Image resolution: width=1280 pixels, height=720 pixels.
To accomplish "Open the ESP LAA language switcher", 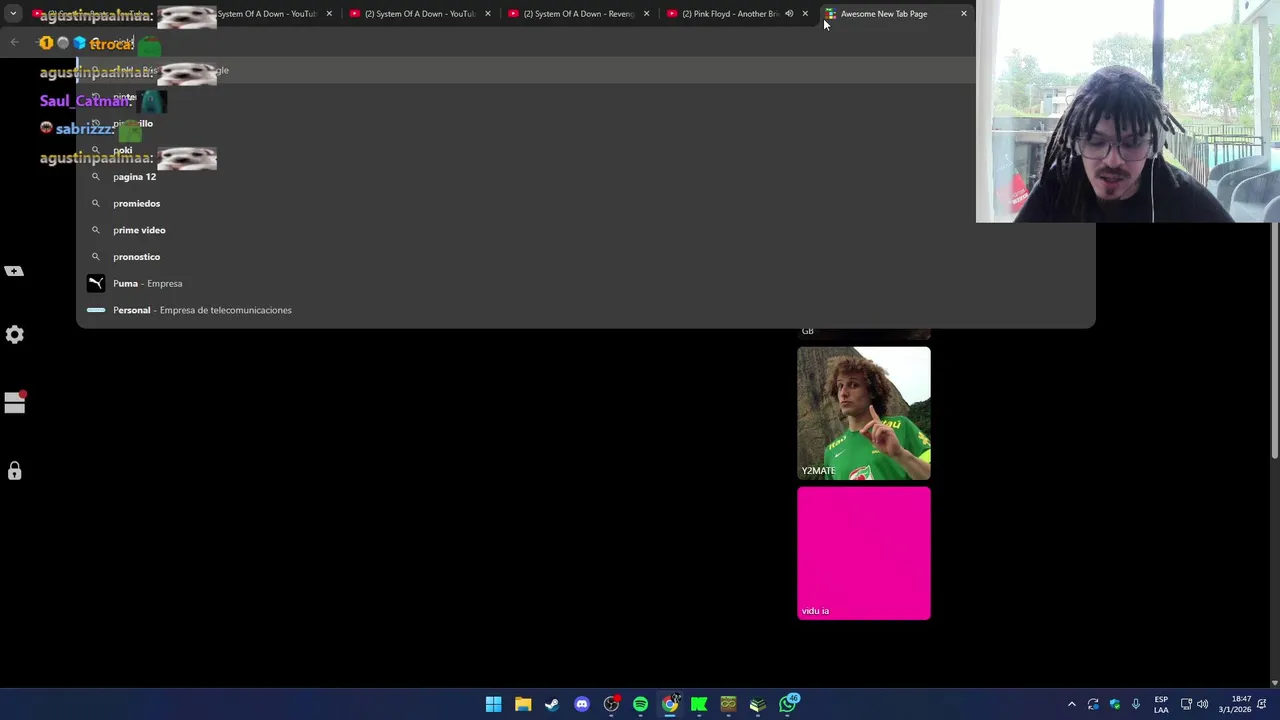I will tap(1161, 704).
